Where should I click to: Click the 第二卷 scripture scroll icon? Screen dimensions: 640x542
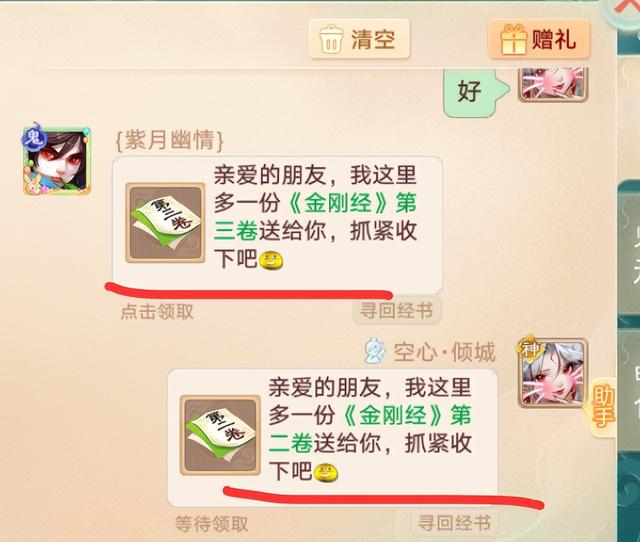click(220, 435)
